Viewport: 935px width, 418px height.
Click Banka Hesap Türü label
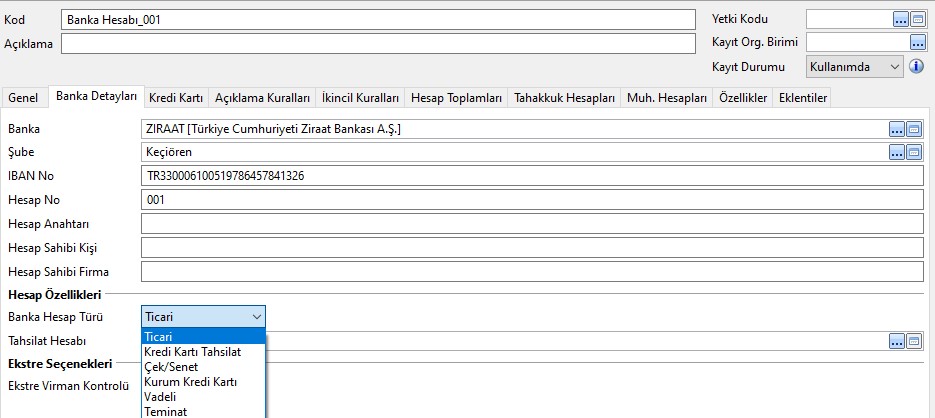tap(55, 317)
